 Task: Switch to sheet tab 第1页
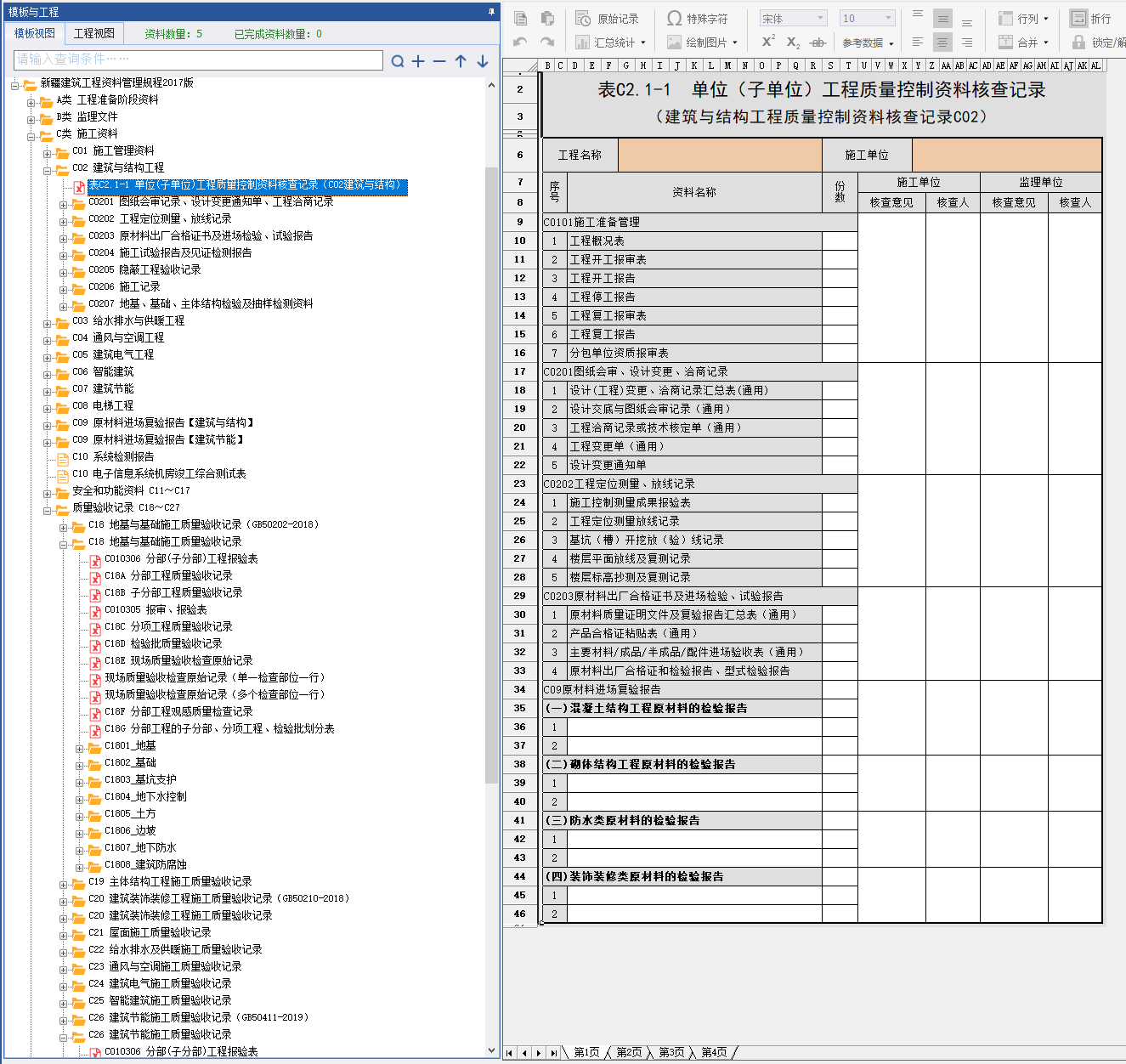586,1052
